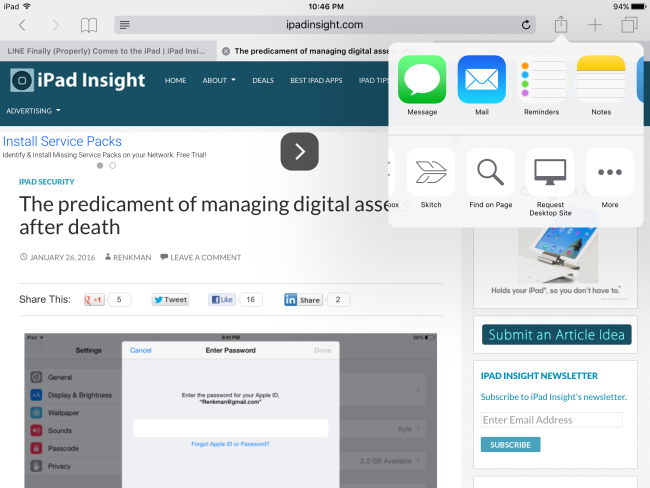Image resolution: width=650 pixels, height=488 pixels.
Task: Show all tabs overview icon
Action: [x=629, y=25]
